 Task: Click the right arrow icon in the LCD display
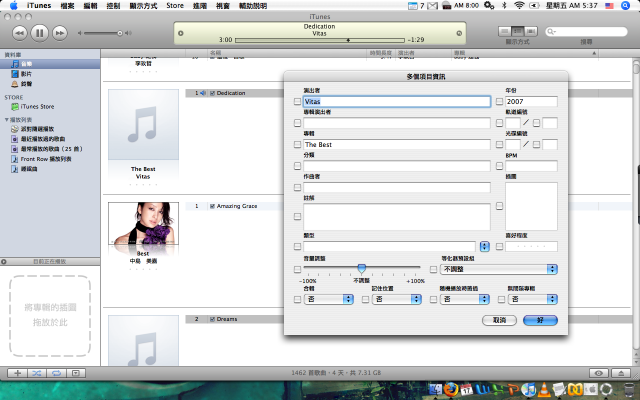pyautogui.click(x=459, y=33)
